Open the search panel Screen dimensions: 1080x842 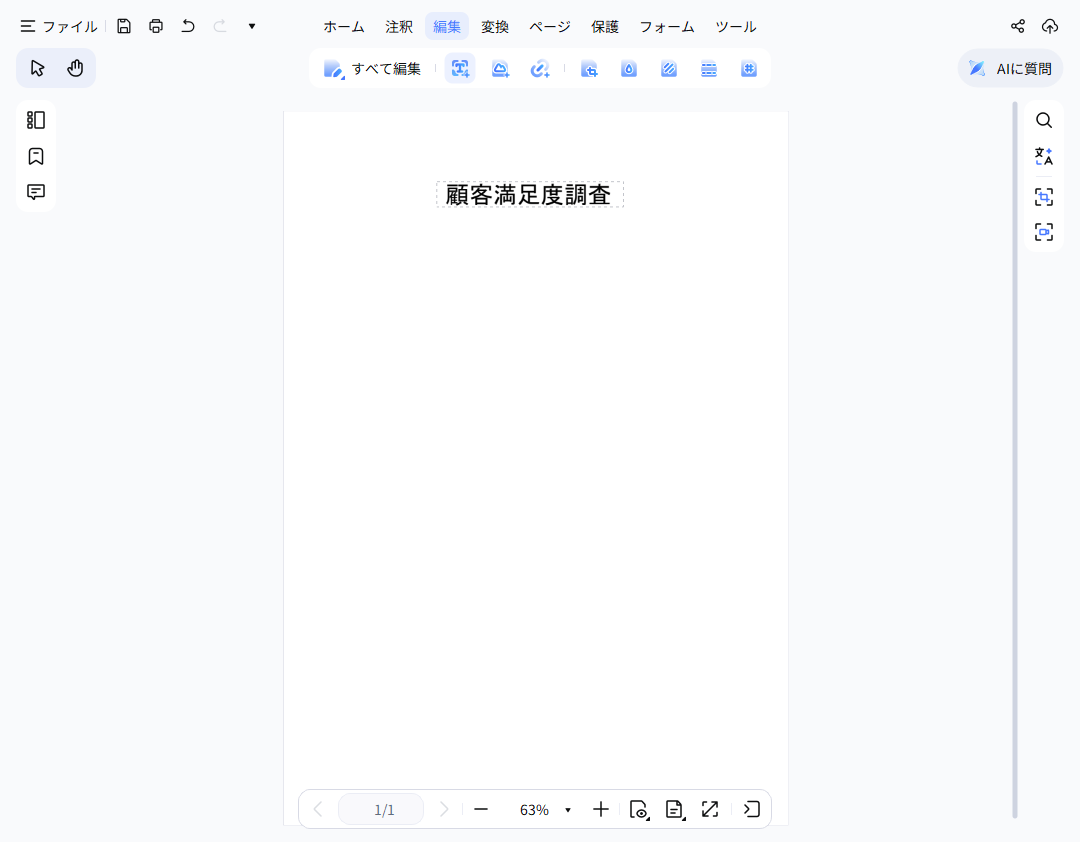(x=1043, y=120)
